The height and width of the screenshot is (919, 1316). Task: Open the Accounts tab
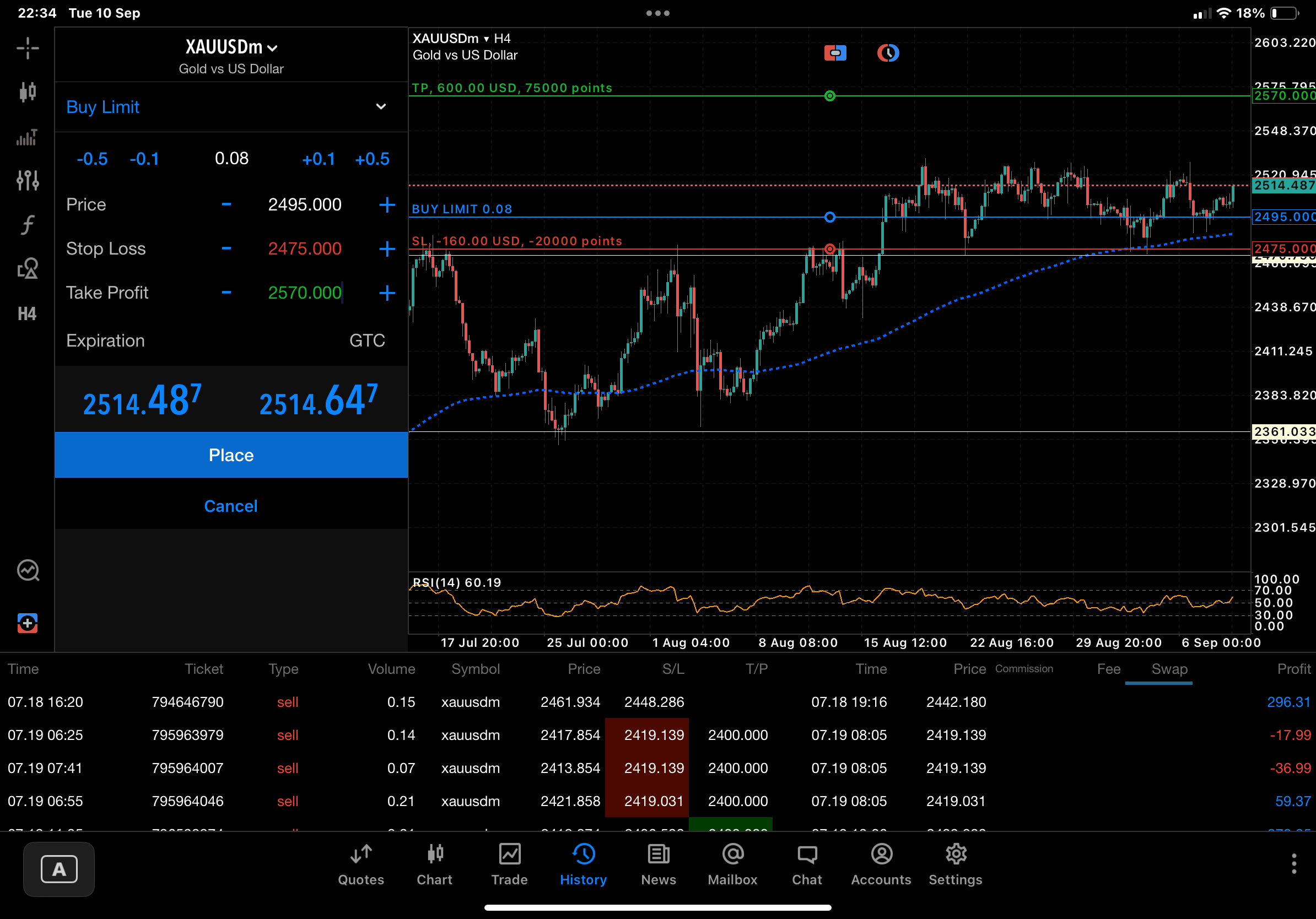881,865
